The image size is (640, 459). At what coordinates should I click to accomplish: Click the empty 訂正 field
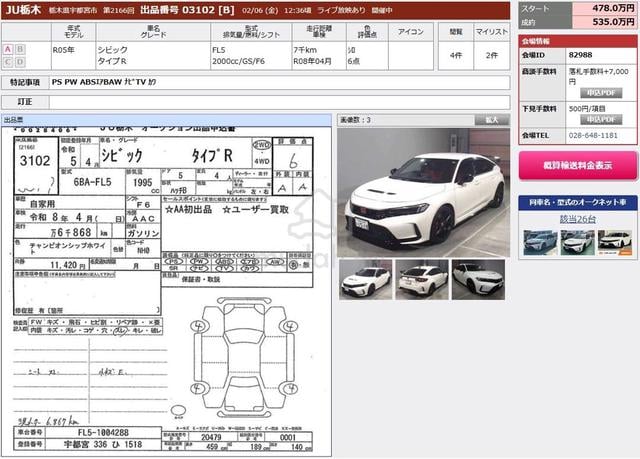click(280, 102)
